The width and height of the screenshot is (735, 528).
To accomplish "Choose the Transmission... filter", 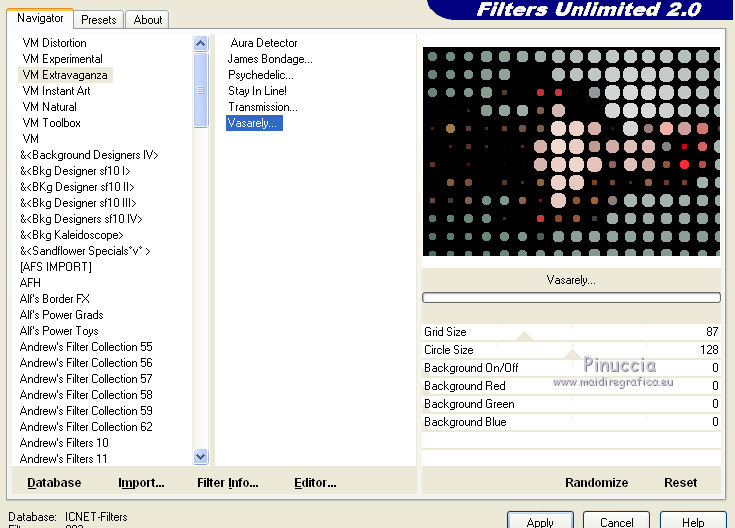I will (262, 107).
